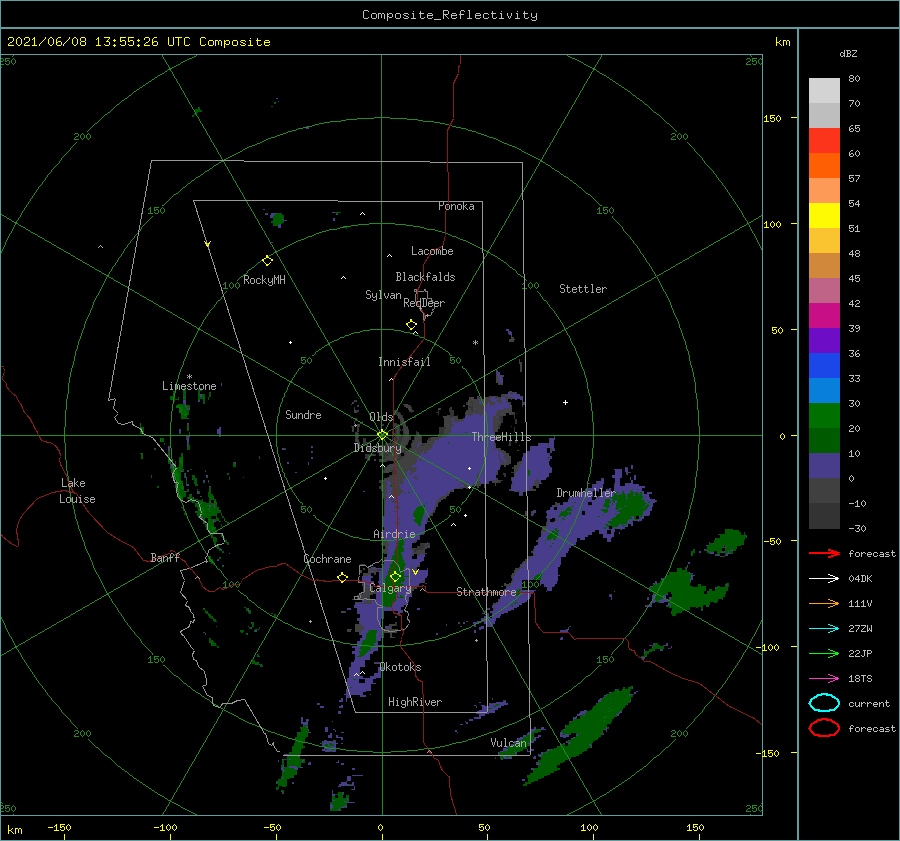Select the 65 dBZ red color swatch

pos(824,140)
